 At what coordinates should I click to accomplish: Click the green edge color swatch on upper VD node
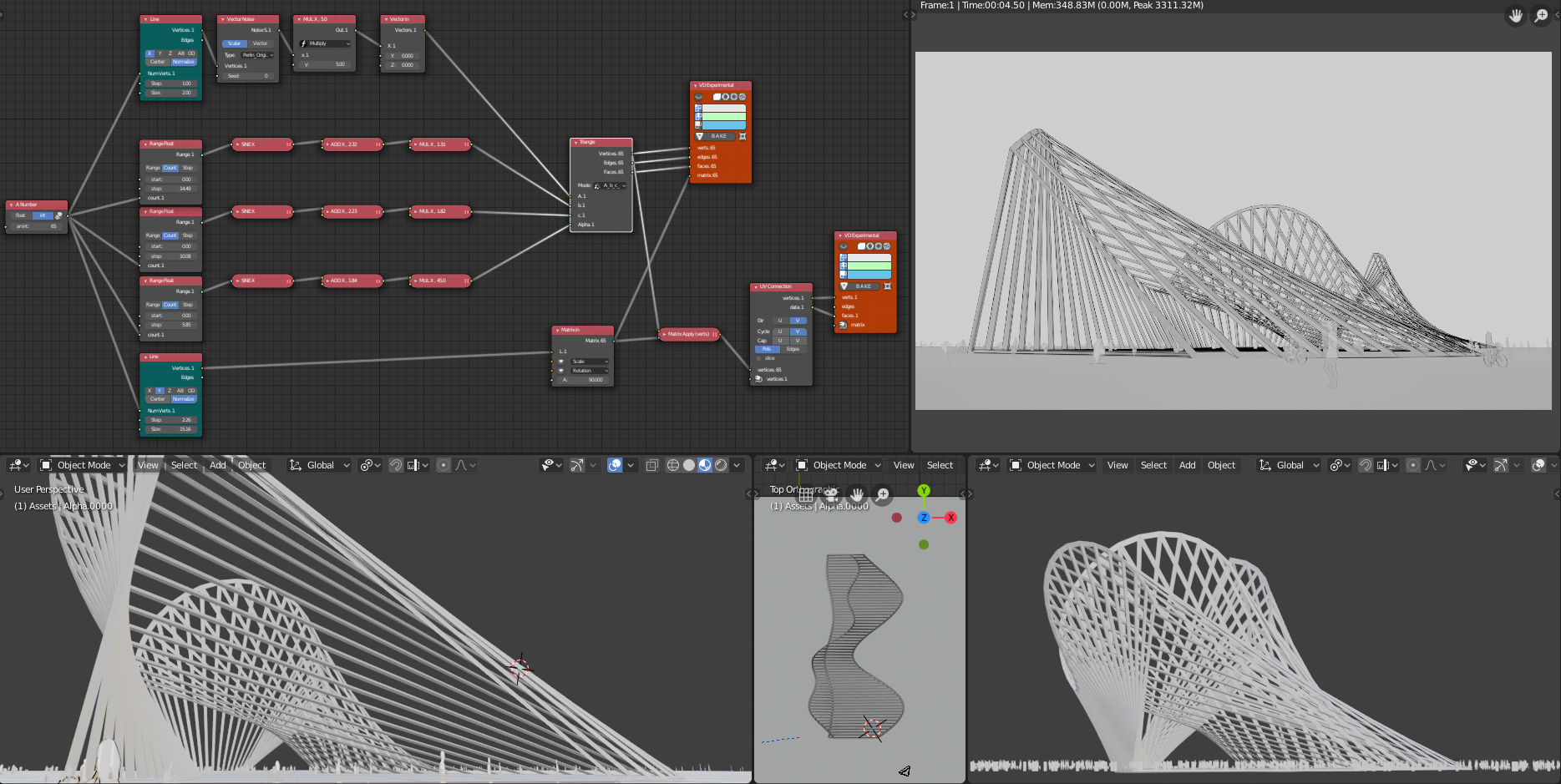[723, 117]
